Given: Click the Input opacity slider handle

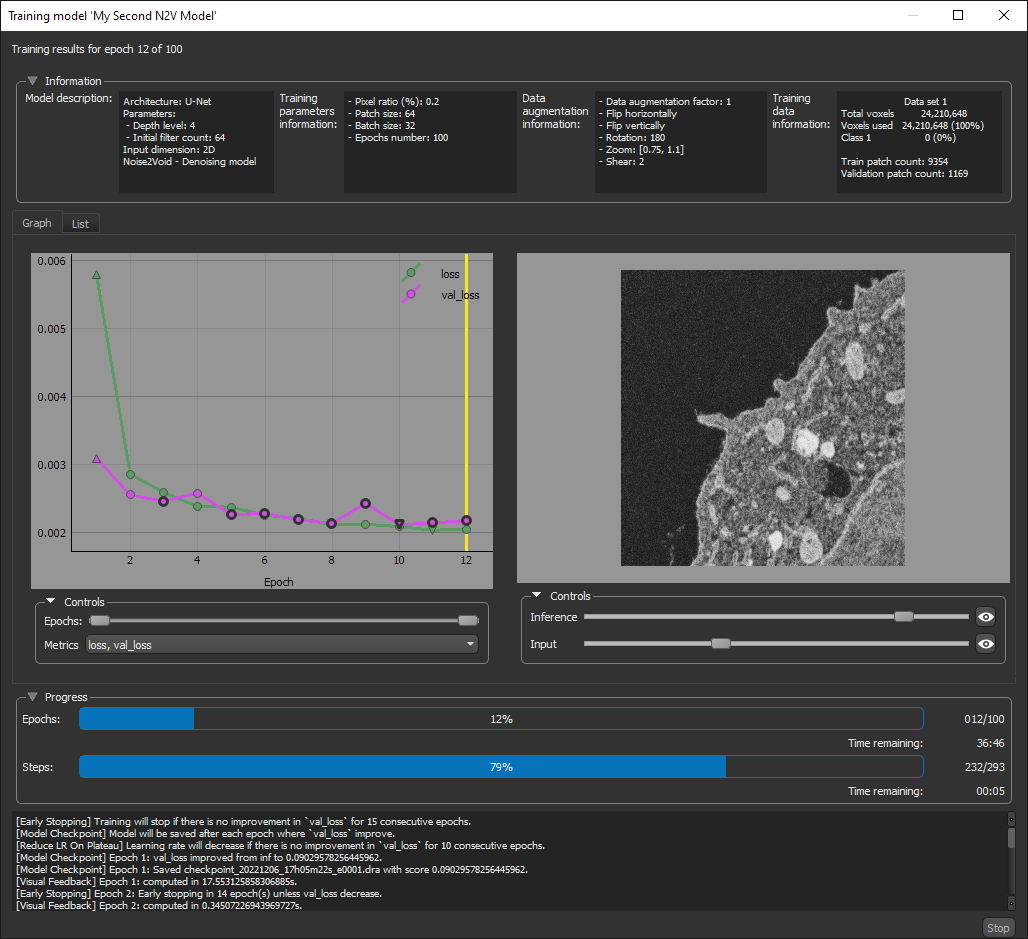Looking at the screenshot, I should (722, 644).
